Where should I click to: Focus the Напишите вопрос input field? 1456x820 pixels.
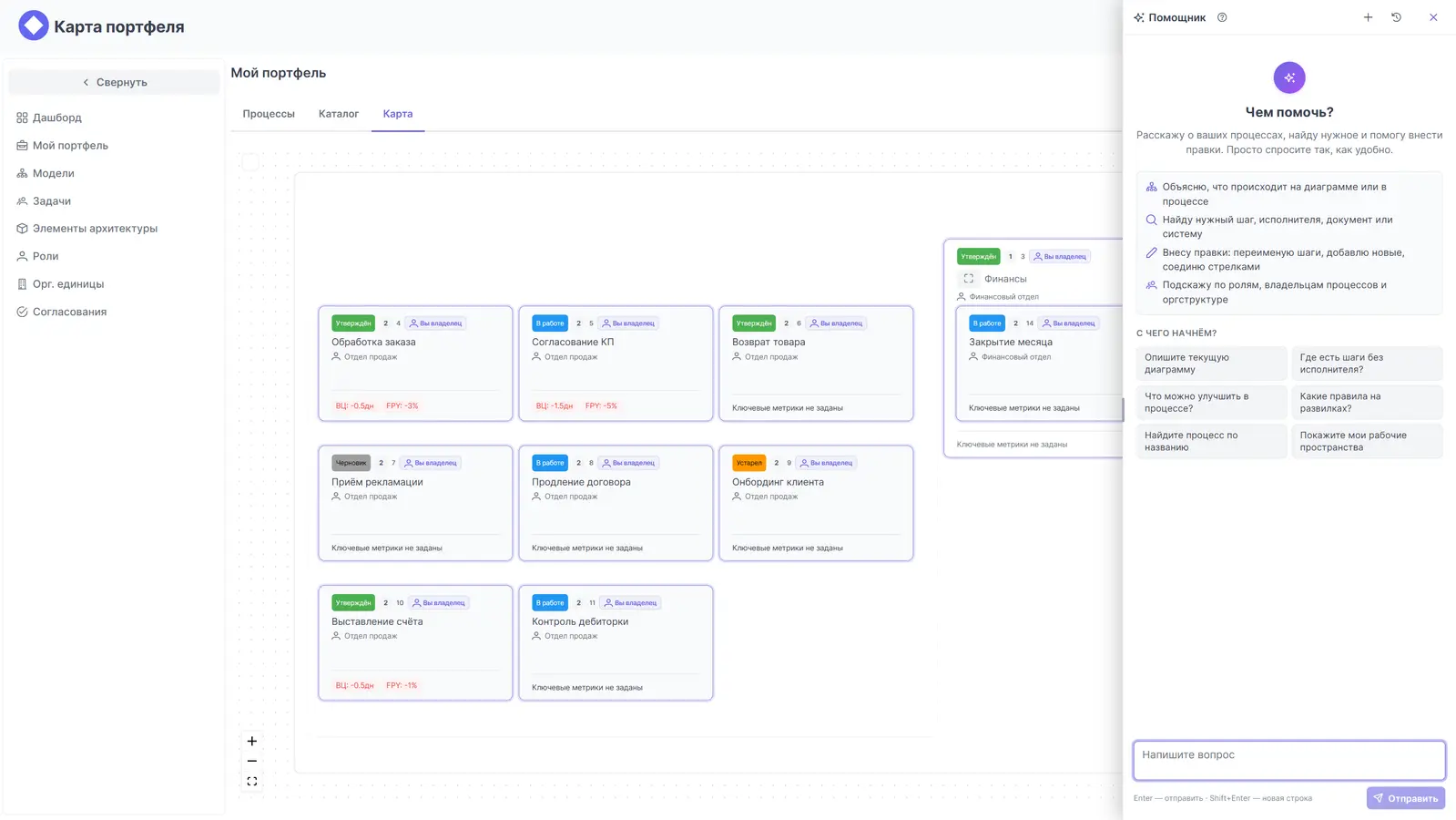pyautogui.click(x=1288, y=761)
